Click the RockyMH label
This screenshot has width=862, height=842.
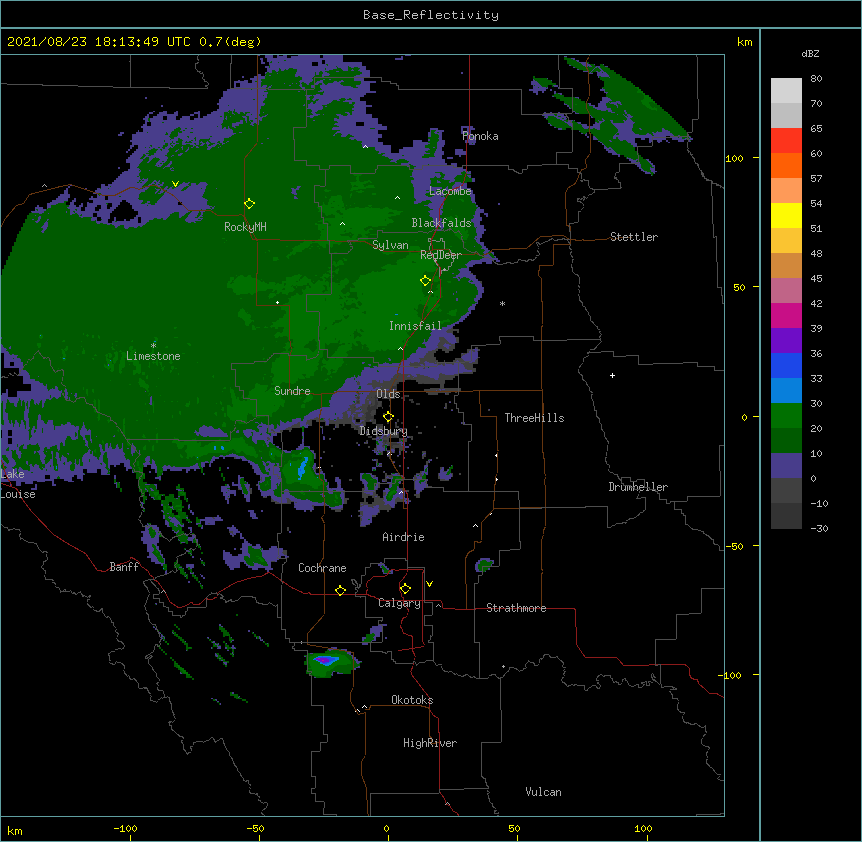click(245, 227)
